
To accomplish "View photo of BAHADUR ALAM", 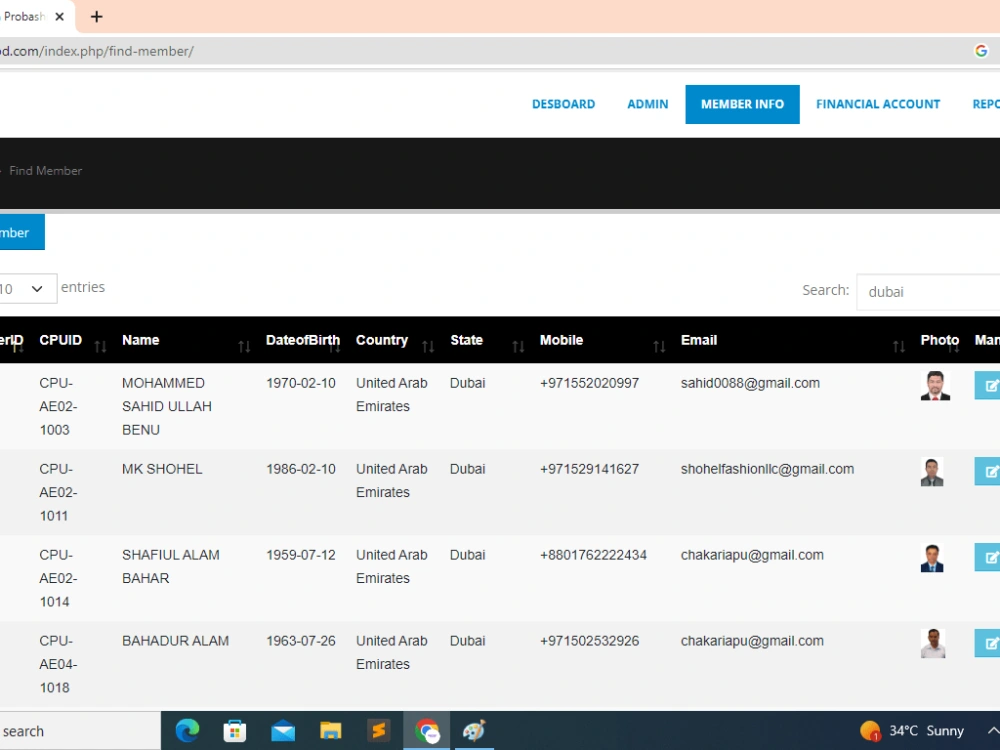I will click(932, 643).
